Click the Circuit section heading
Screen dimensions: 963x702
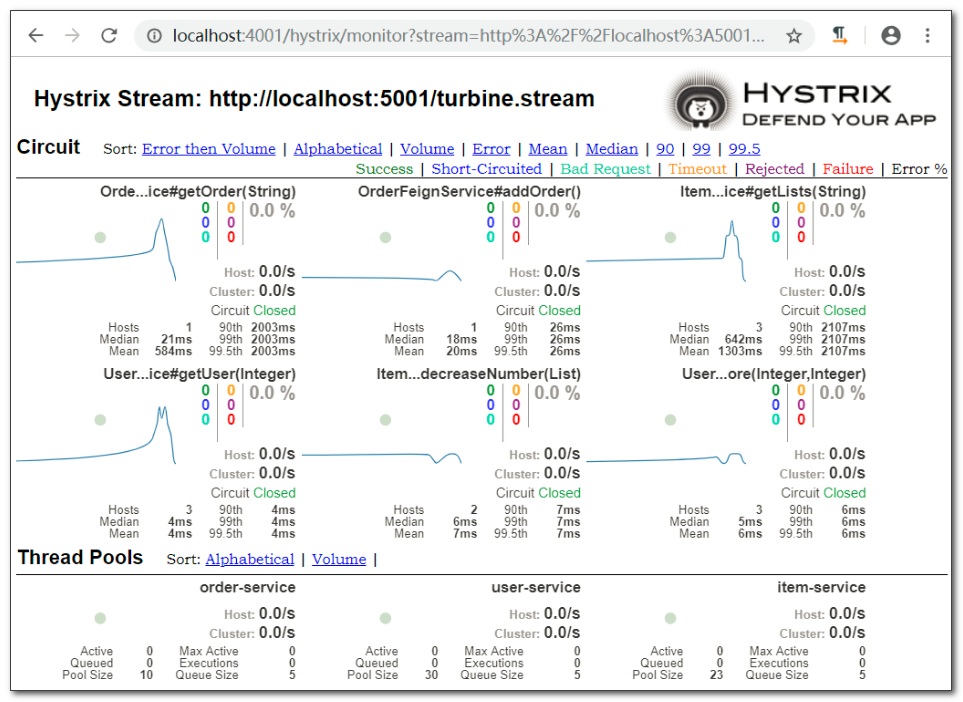click(48, 147)
